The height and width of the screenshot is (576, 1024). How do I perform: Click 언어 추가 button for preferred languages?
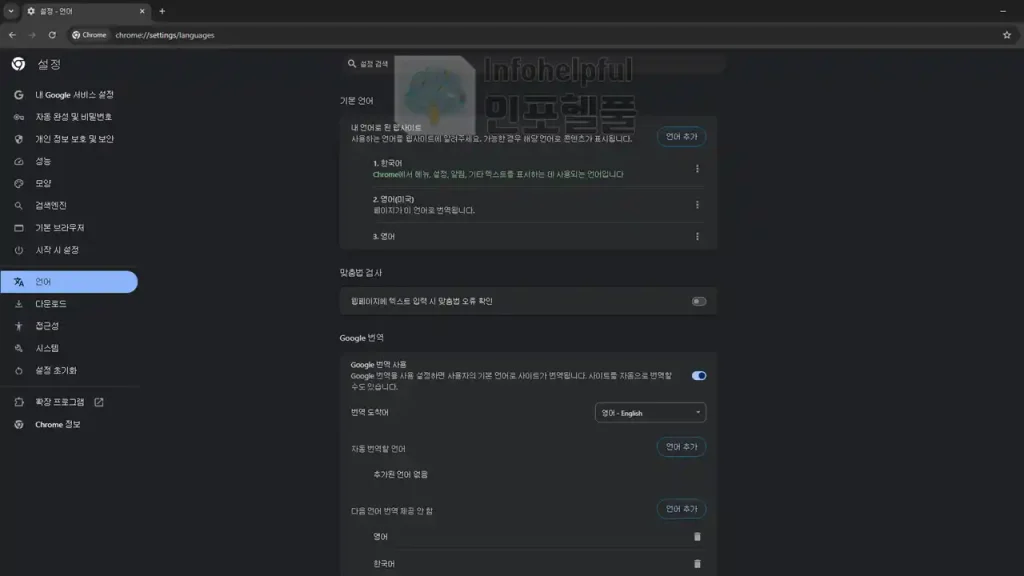tap(681, 136)
